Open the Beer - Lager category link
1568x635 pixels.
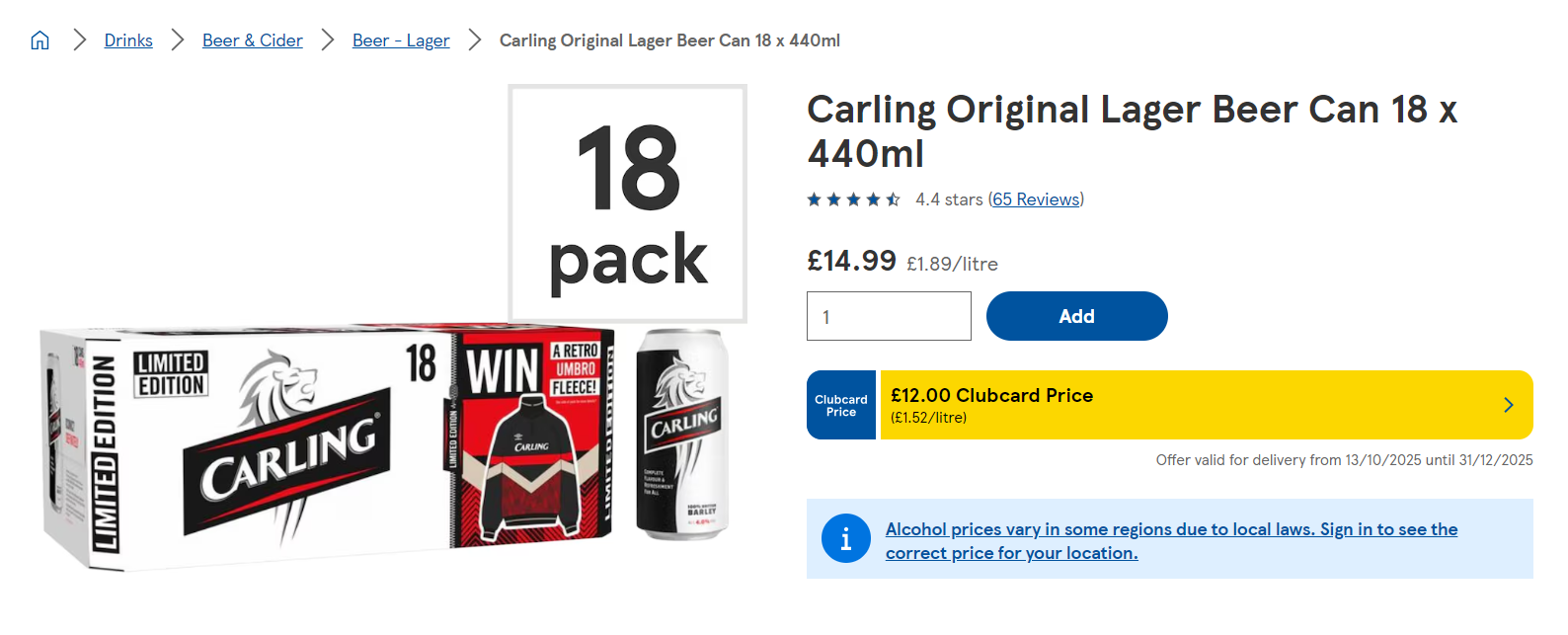[x=401, y=40]
